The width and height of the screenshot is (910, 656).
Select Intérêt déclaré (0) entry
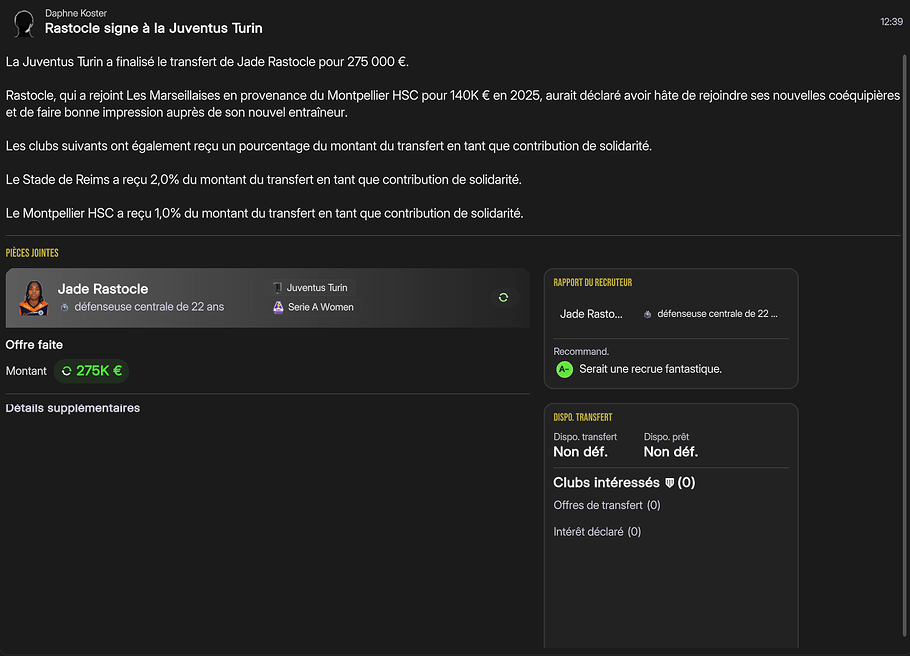coord(597,532)
